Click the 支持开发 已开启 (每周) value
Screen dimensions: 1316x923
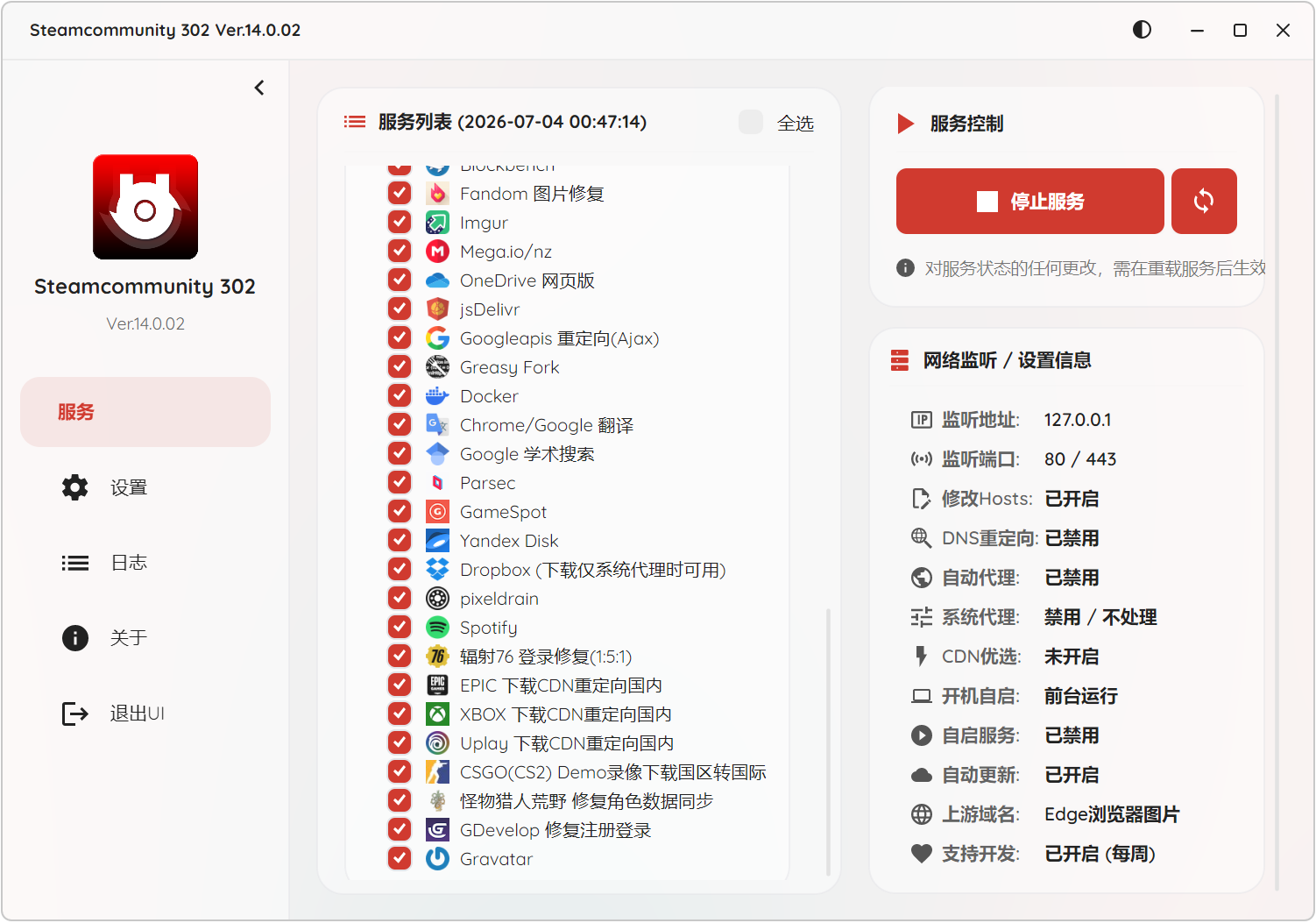pyautogui.click(x=1100, y=854)
